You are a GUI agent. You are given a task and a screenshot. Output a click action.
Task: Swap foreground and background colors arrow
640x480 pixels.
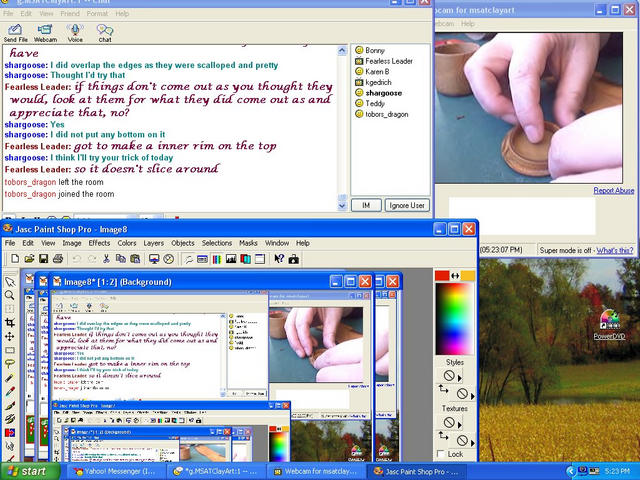(455, 276)
